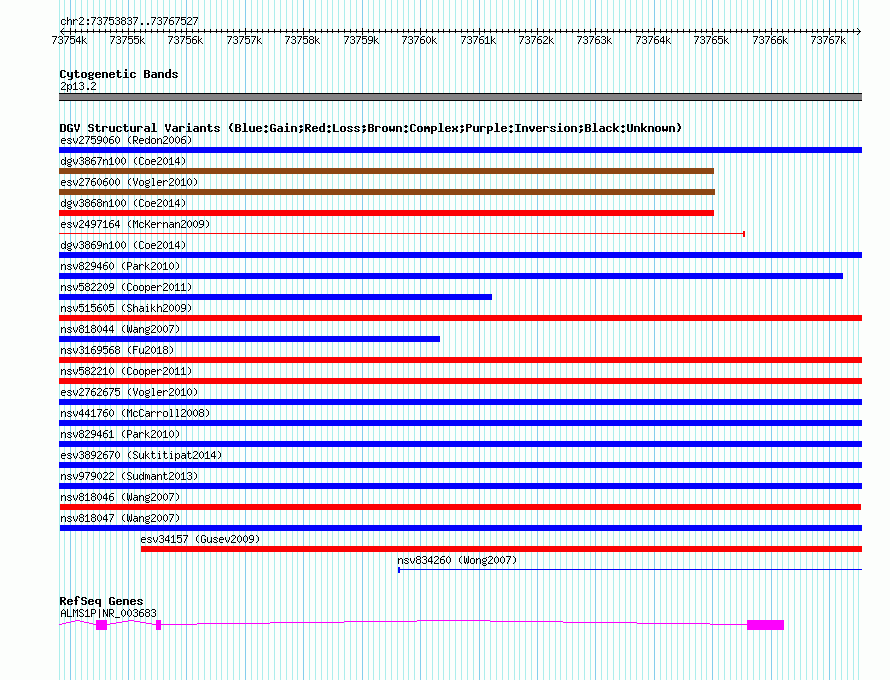Click the Cytogenetic Bands track title

[119, 74]
